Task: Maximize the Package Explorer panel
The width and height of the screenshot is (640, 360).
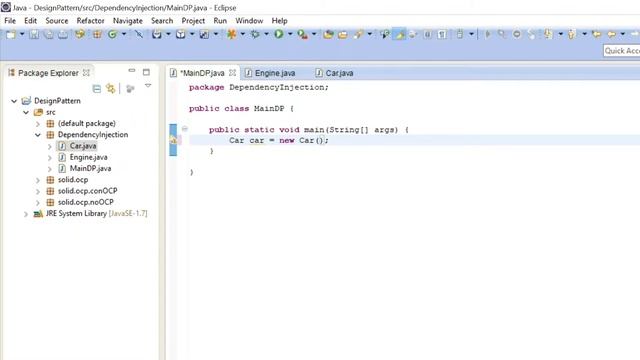Action: 146,72
